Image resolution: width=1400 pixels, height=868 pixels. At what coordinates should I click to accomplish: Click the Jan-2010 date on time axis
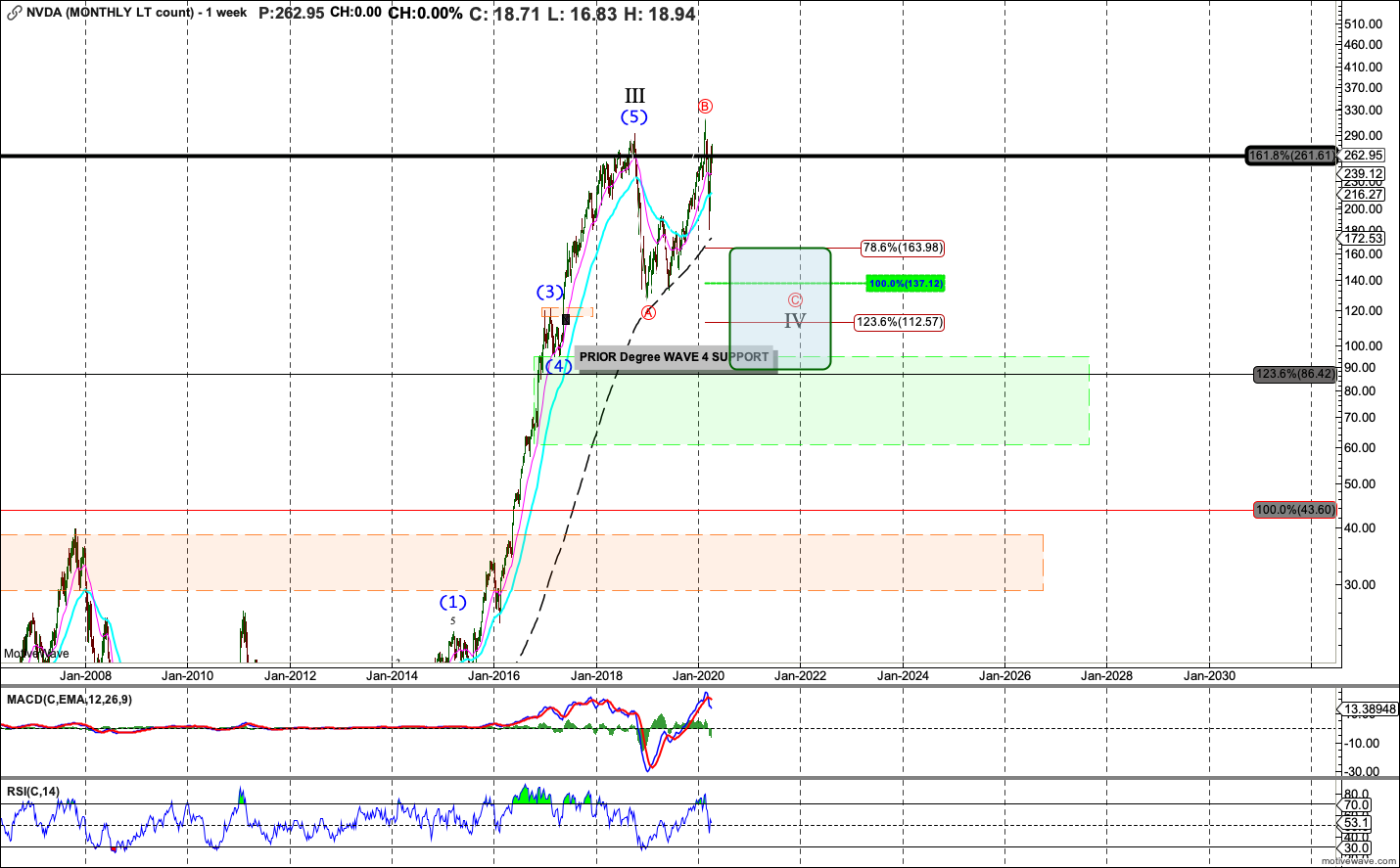(x=187, y=675)
